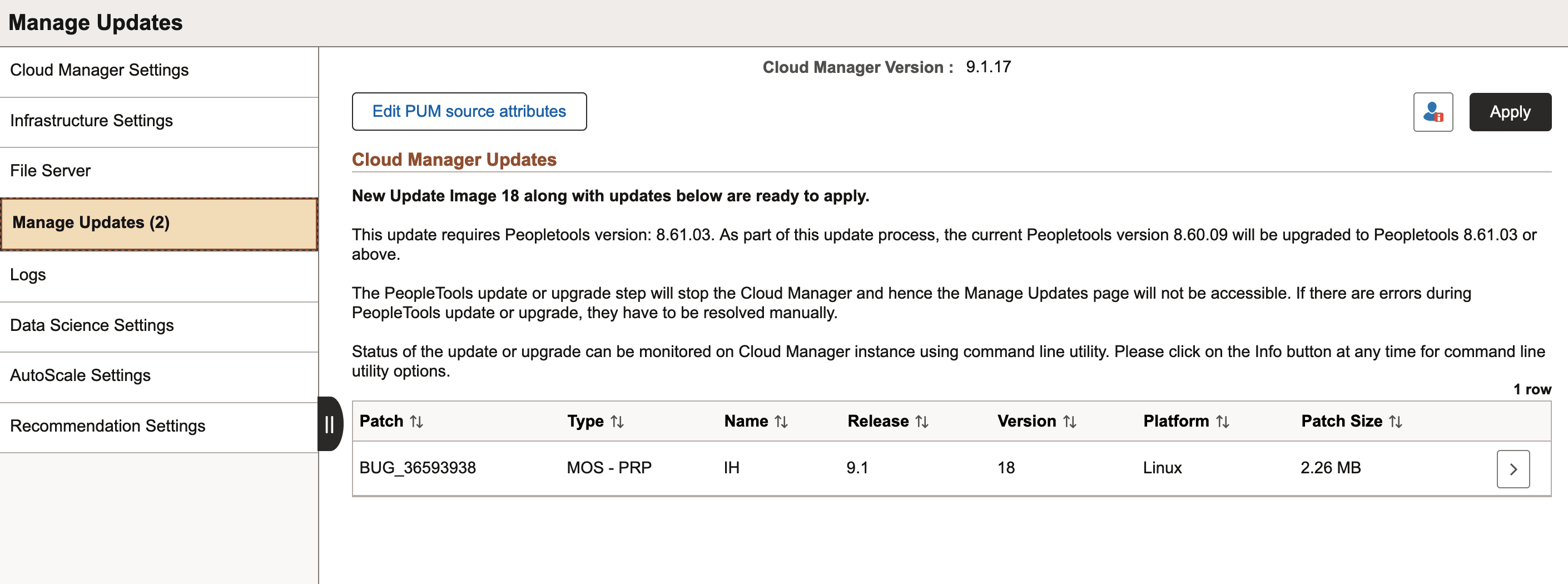Collapse the left navigation pane handle
The height and width of the screenshot is (584, 1568).
coord(329,425)
